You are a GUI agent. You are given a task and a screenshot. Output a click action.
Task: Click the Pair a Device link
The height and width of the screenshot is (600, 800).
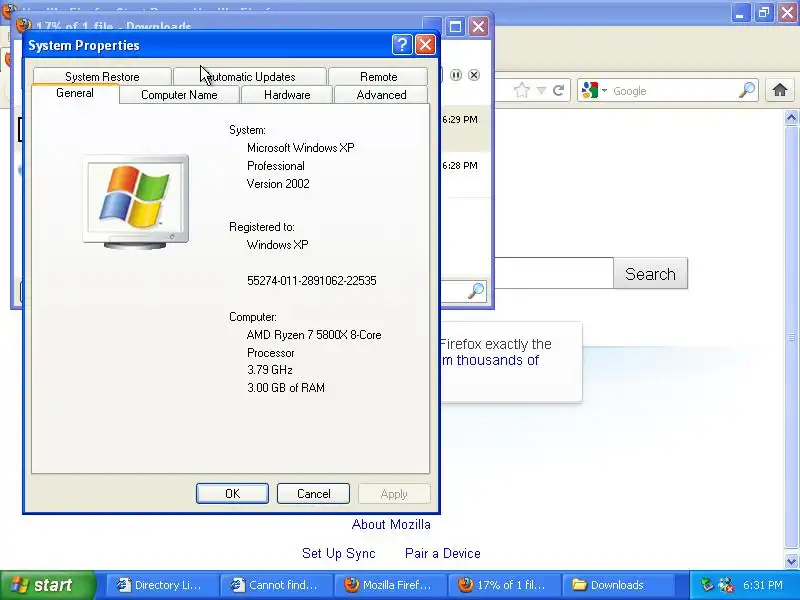(x=443, y=553)
